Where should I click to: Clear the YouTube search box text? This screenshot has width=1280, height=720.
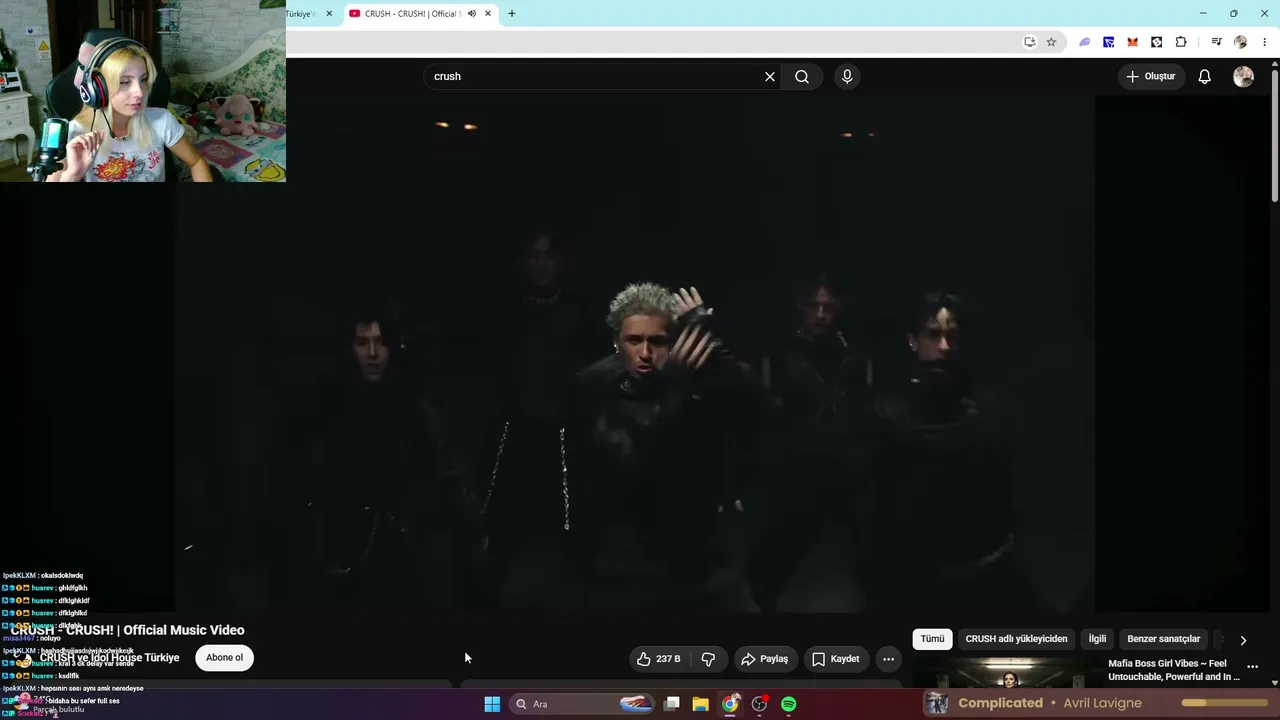tap(770, 77)
